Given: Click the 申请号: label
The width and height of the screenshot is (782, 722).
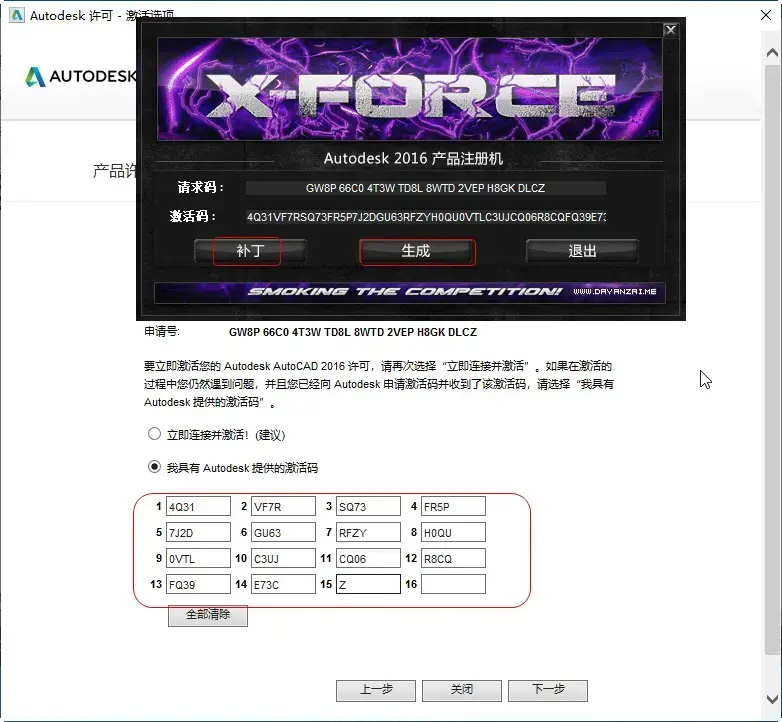Looking at the screenshot, I should (x=162, y=332).
